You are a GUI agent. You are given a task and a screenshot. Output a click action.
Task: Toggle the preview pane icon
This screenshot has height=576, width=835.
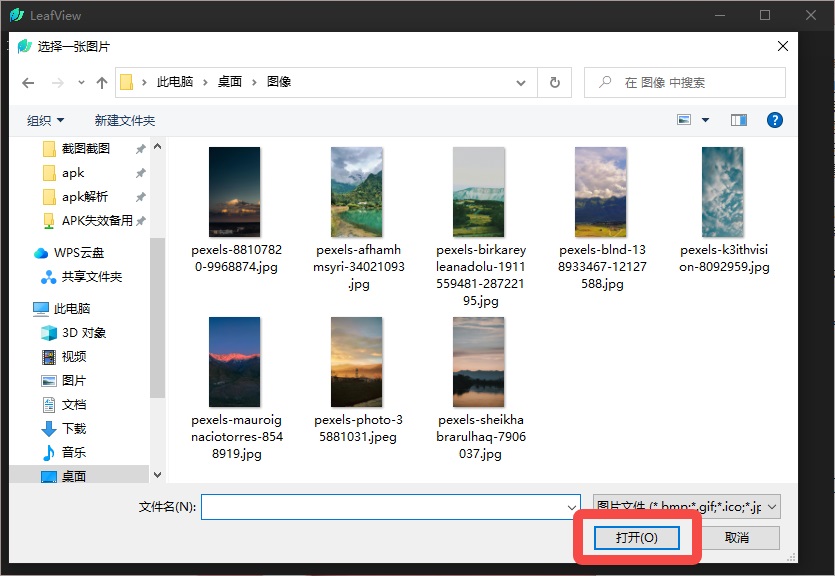click(x=738, y=120)
